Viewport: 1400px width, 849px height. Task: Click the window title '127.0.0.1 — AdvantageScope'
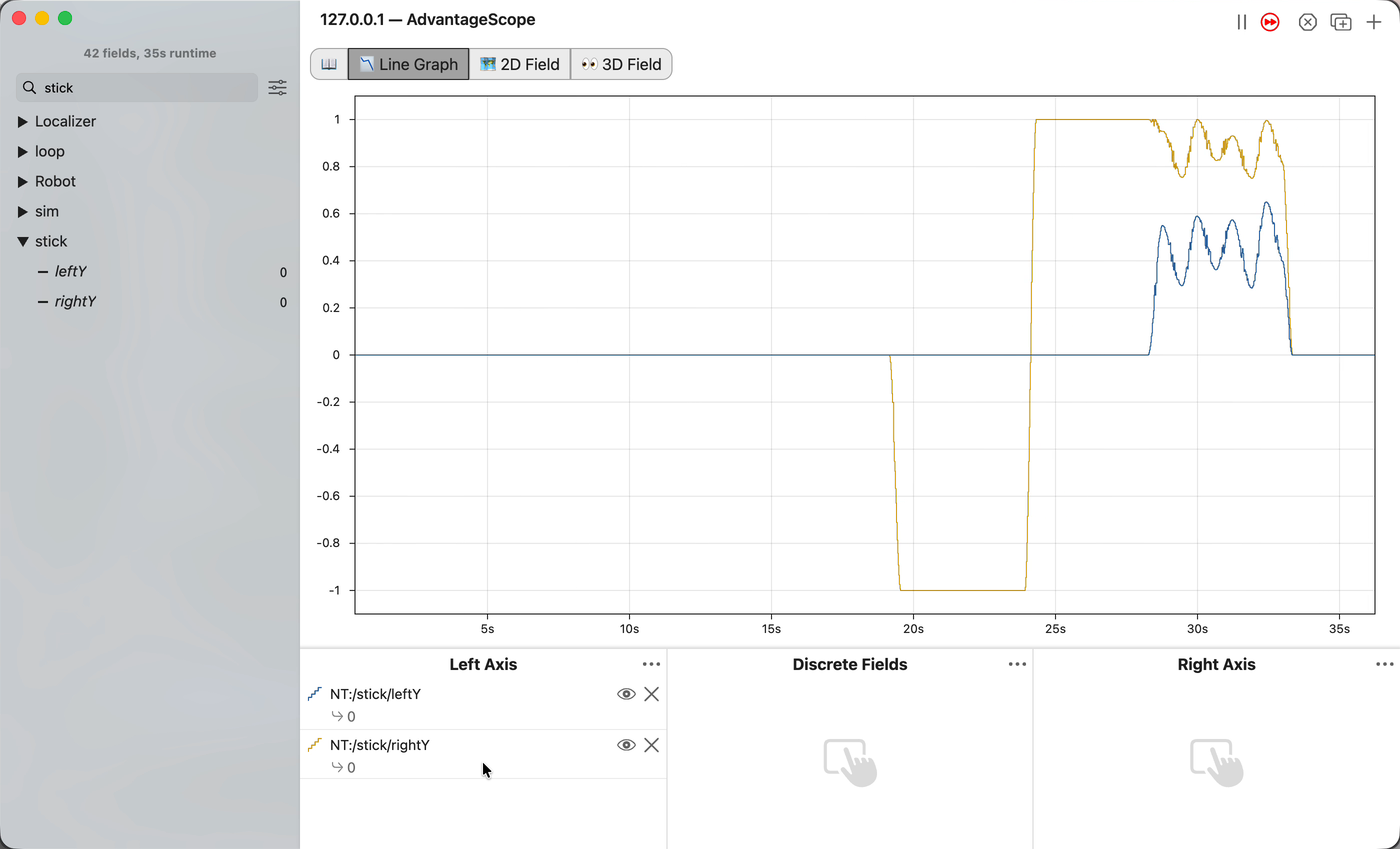[428, 20]
